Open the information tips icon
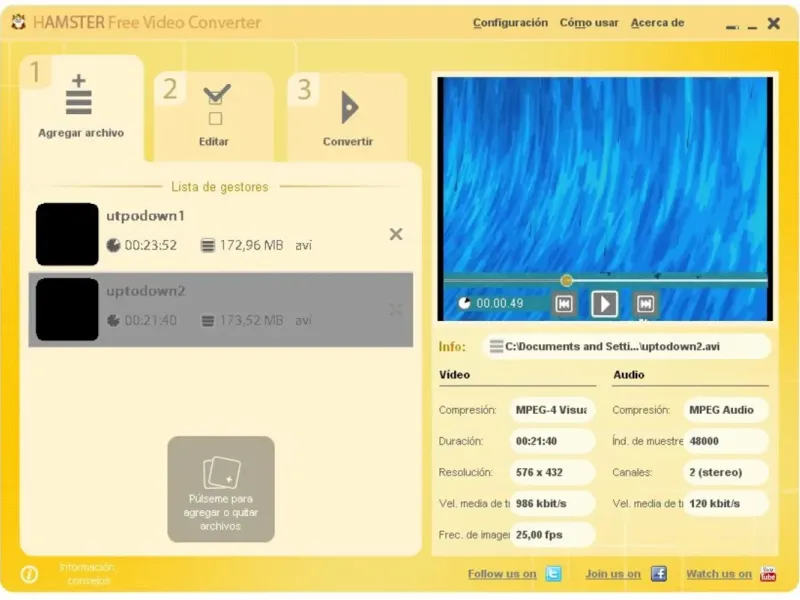800x600 pixels. (29, 574)
